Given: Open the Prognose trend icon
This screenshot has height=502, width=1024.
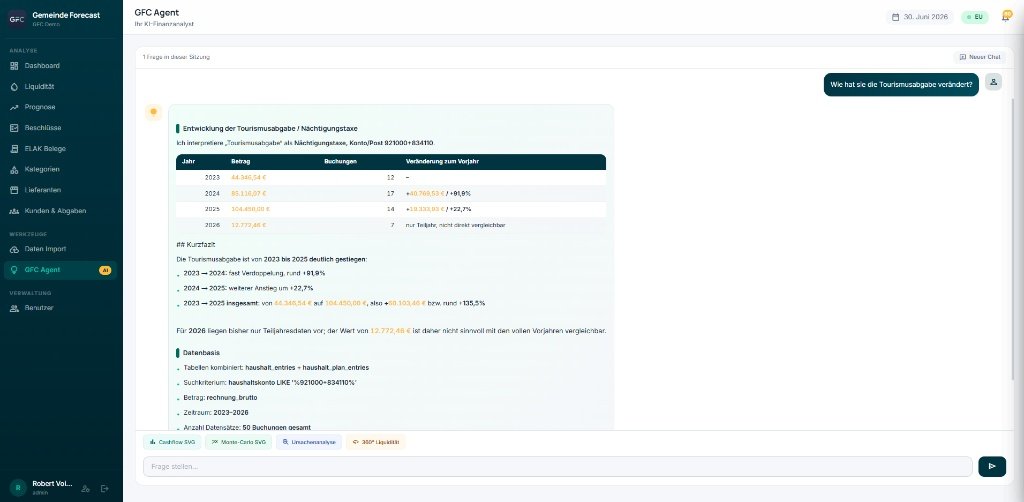Looking at the screenshot, I should [x=14, y=107].
